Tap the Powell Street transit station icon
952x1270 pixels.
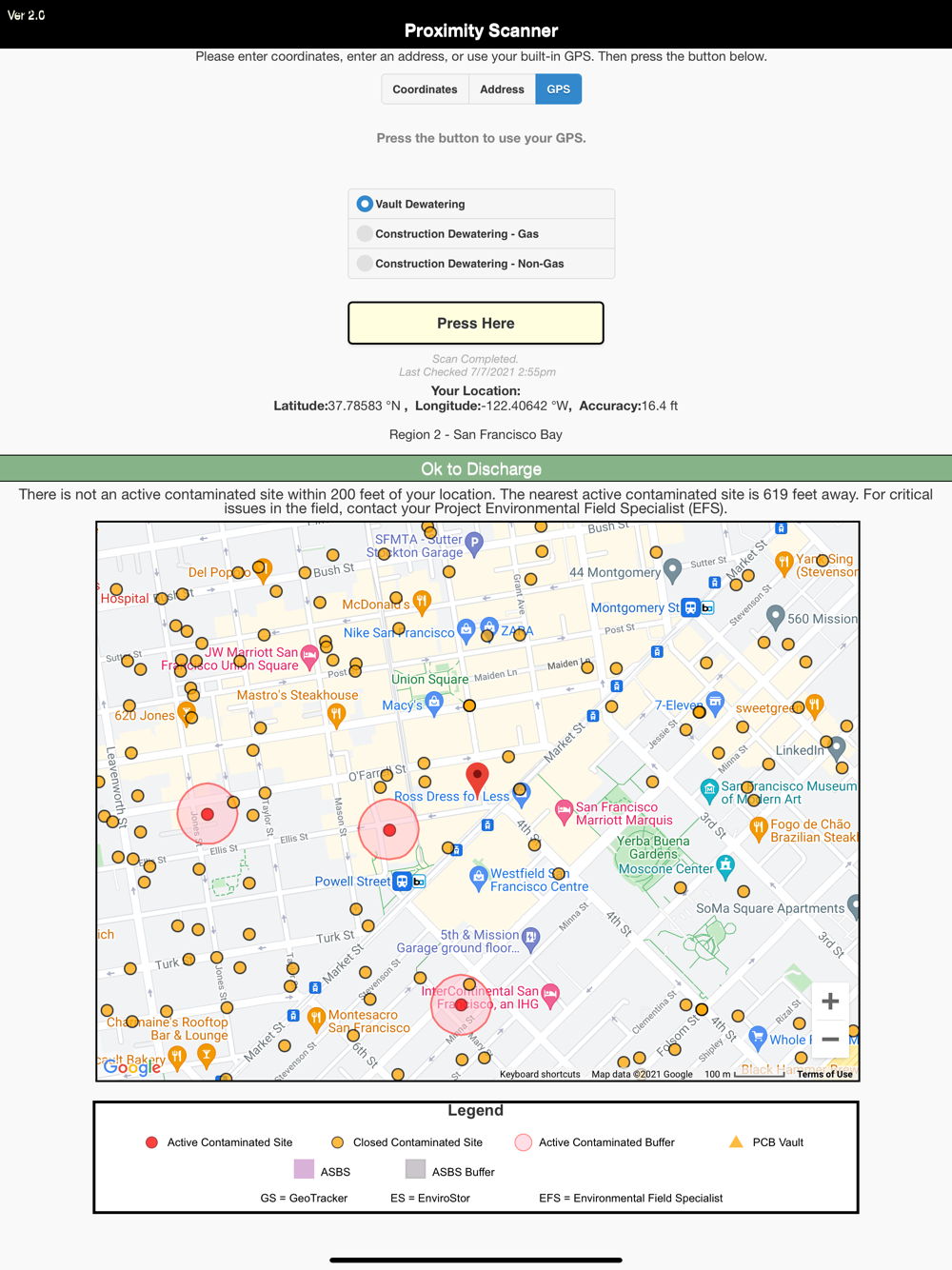pyautogui.click(x=403, y=882)
